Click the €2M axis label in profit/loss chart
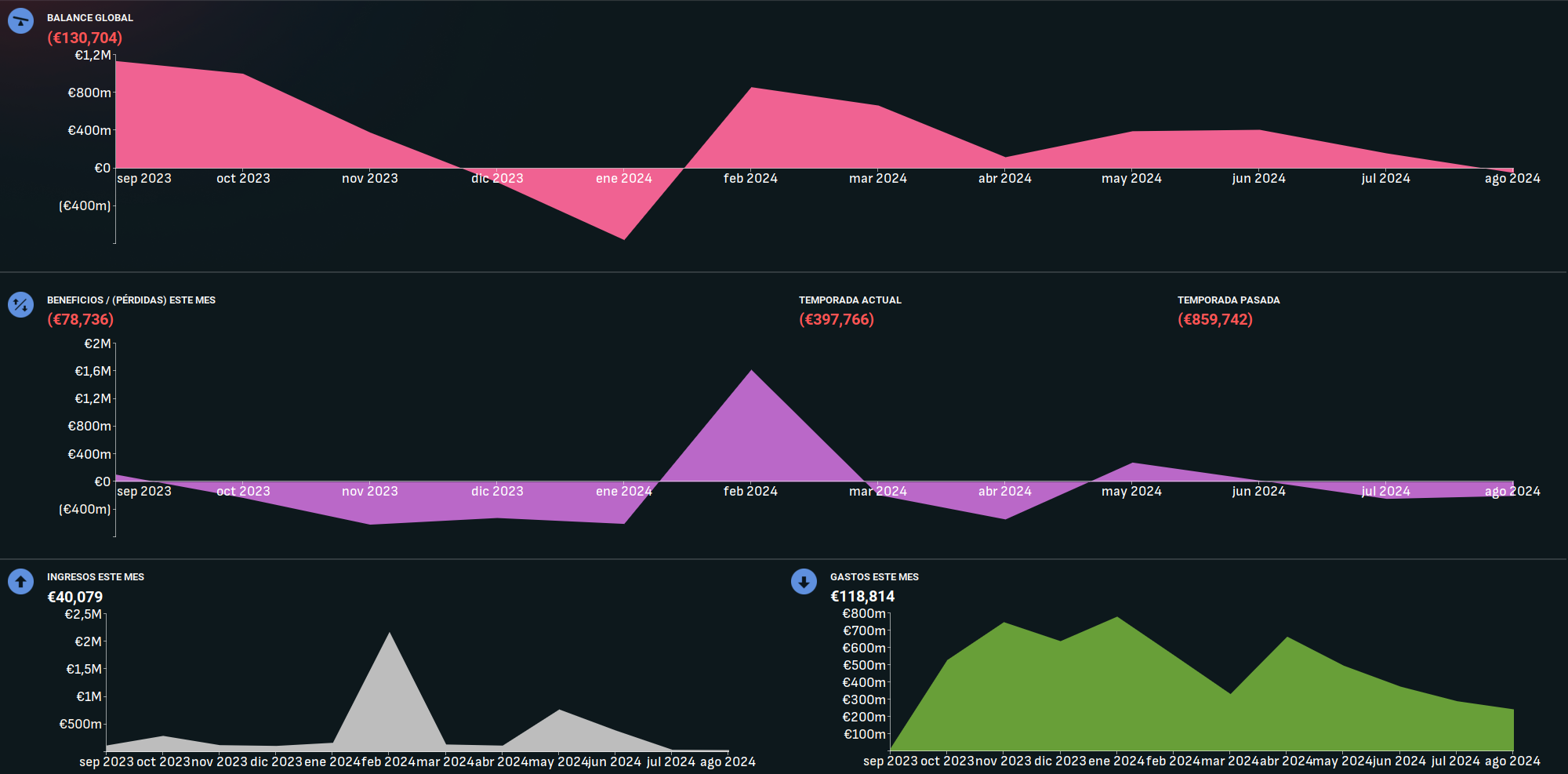Viewport: 1568px width, 774px height. [97, 343]
